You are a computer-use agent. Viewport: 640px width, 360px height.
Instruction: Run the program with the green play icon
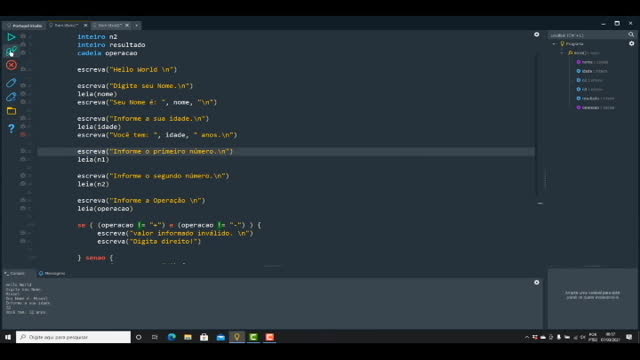click(11, 37)
